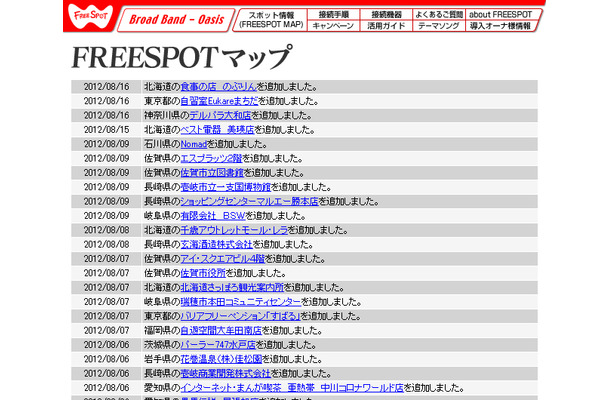The height and width of the screenshot is (400, 610).
Task: Follow the 食事の店 のぷりん link
Action: (219, 86)
